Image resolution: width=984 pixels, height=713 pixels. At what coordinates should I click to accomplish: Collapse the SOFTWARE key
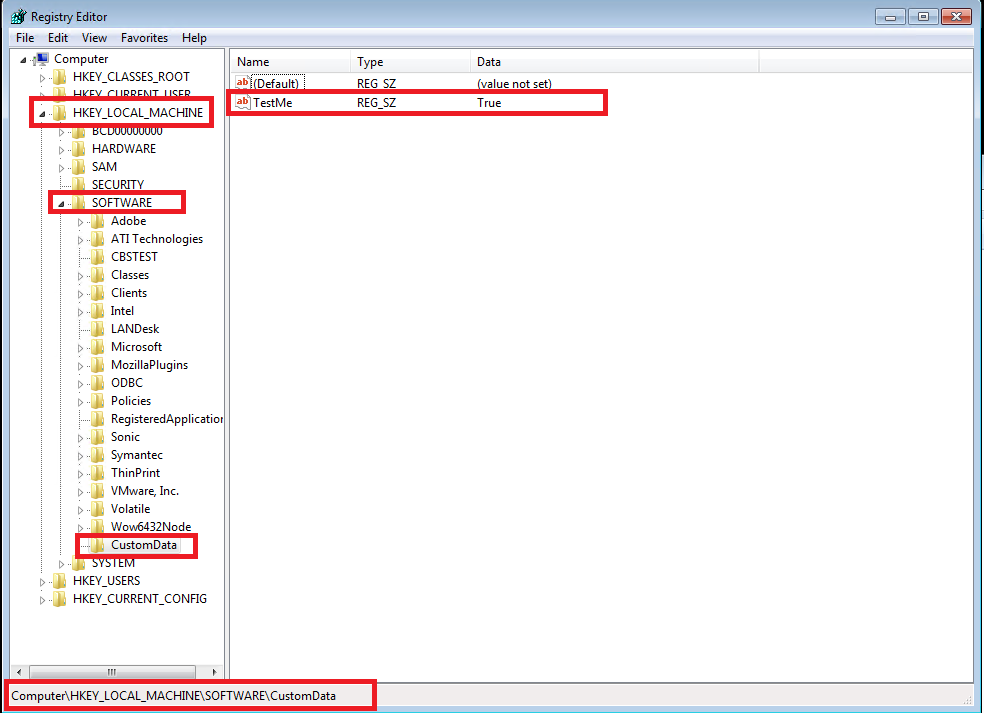coord(60,202)
